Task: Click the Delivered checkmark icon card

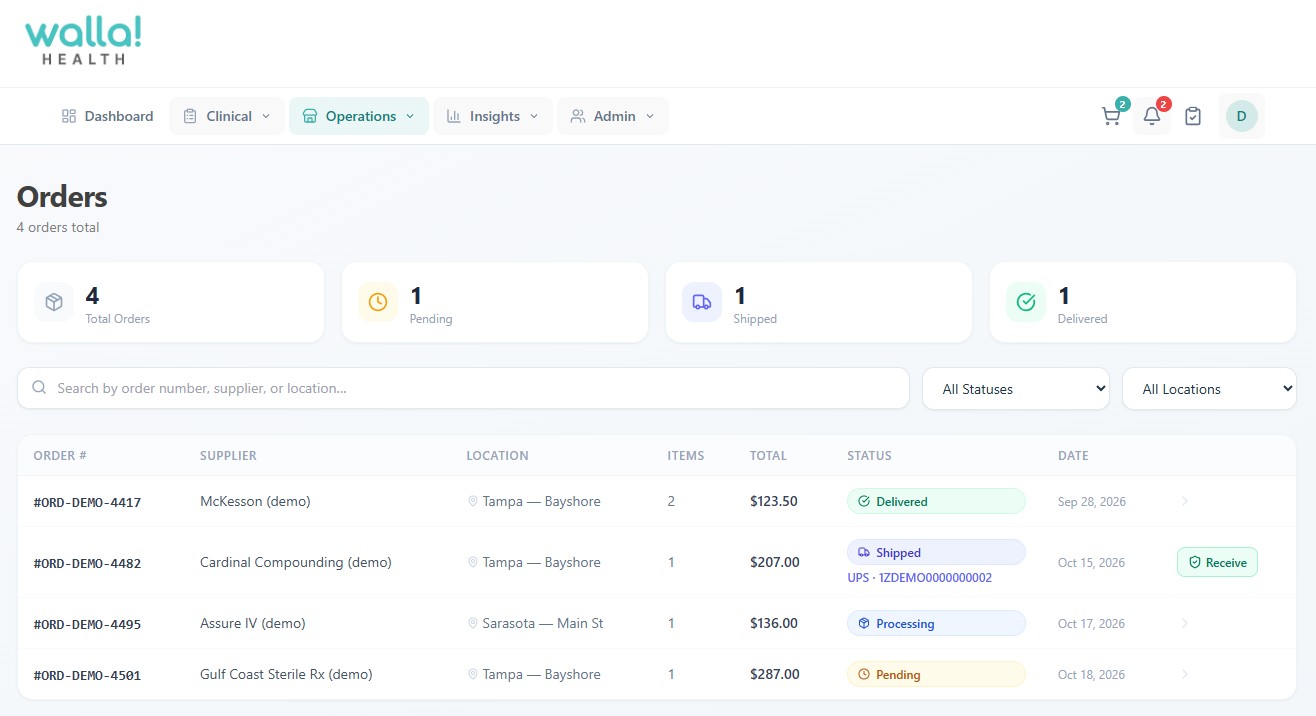Action: point(1026,302)
